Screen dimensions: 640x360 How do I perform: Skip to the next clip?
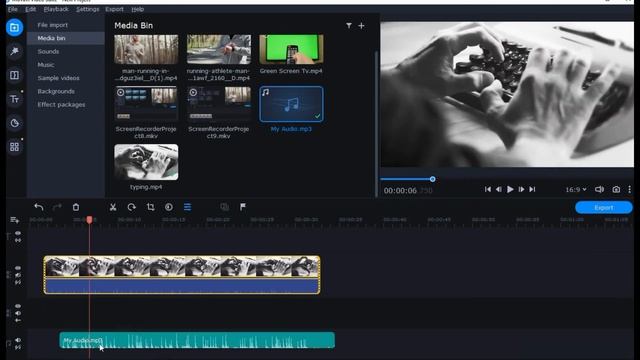532,189
